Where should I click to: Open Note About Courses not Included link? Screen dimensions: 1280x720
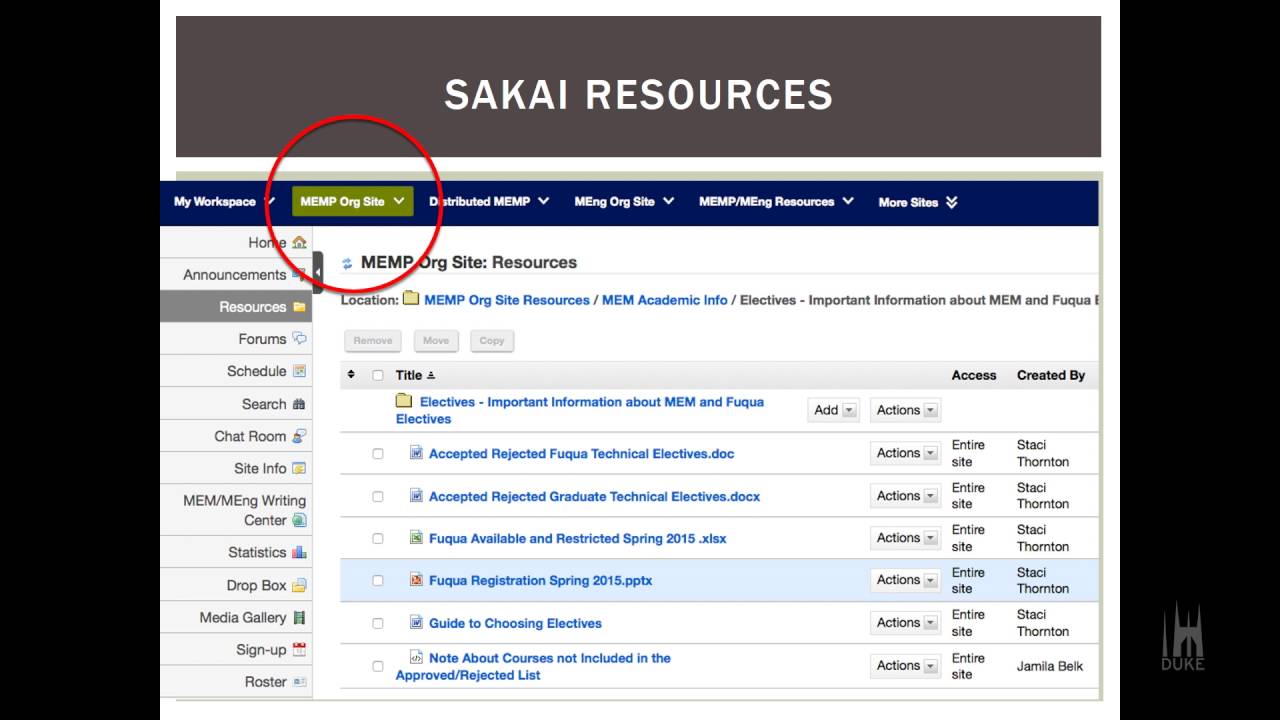(533, 666)
